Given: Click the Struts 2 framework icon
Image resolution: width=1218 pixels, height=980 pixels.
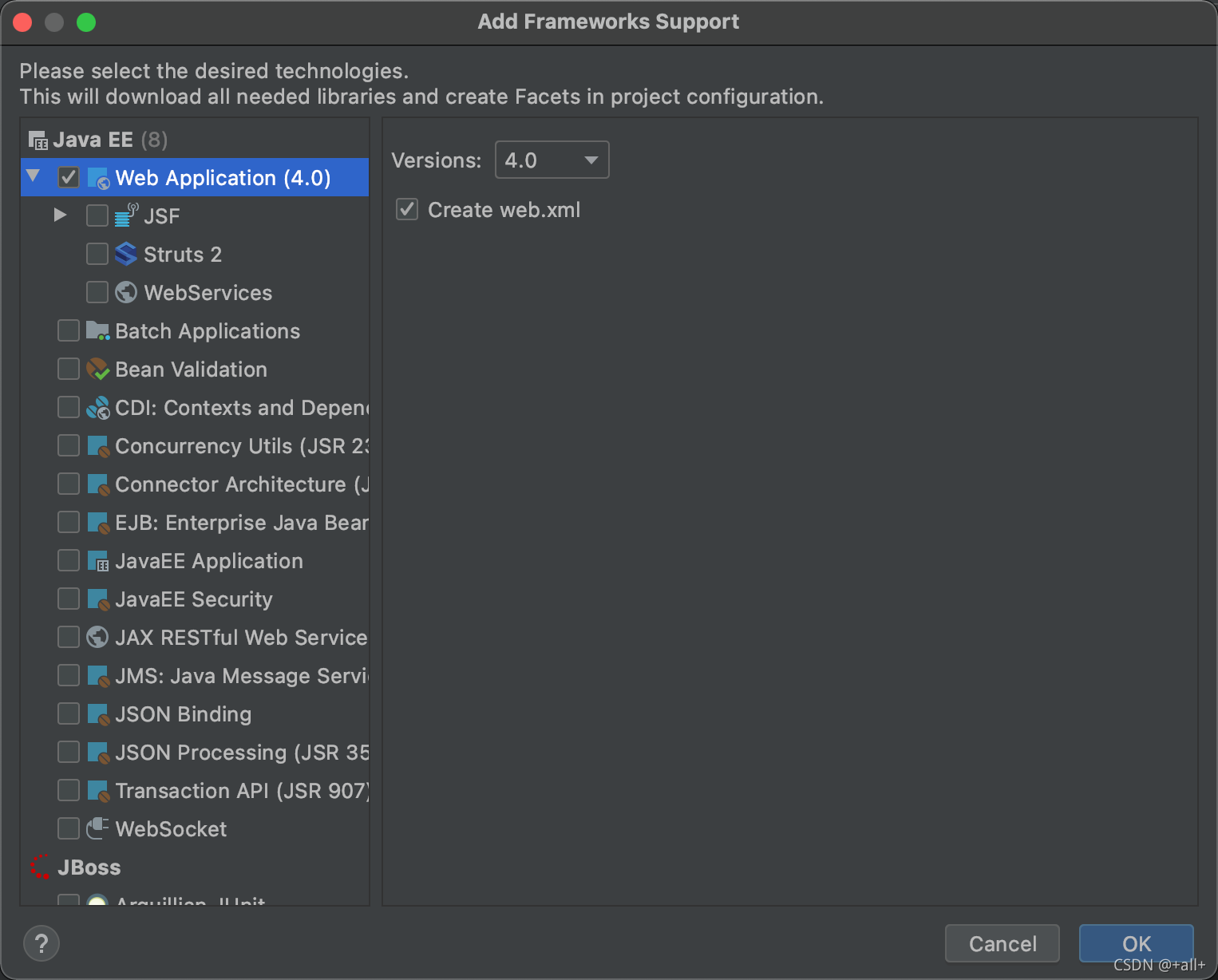Looking at the screenshot, I should coord(126,255).
